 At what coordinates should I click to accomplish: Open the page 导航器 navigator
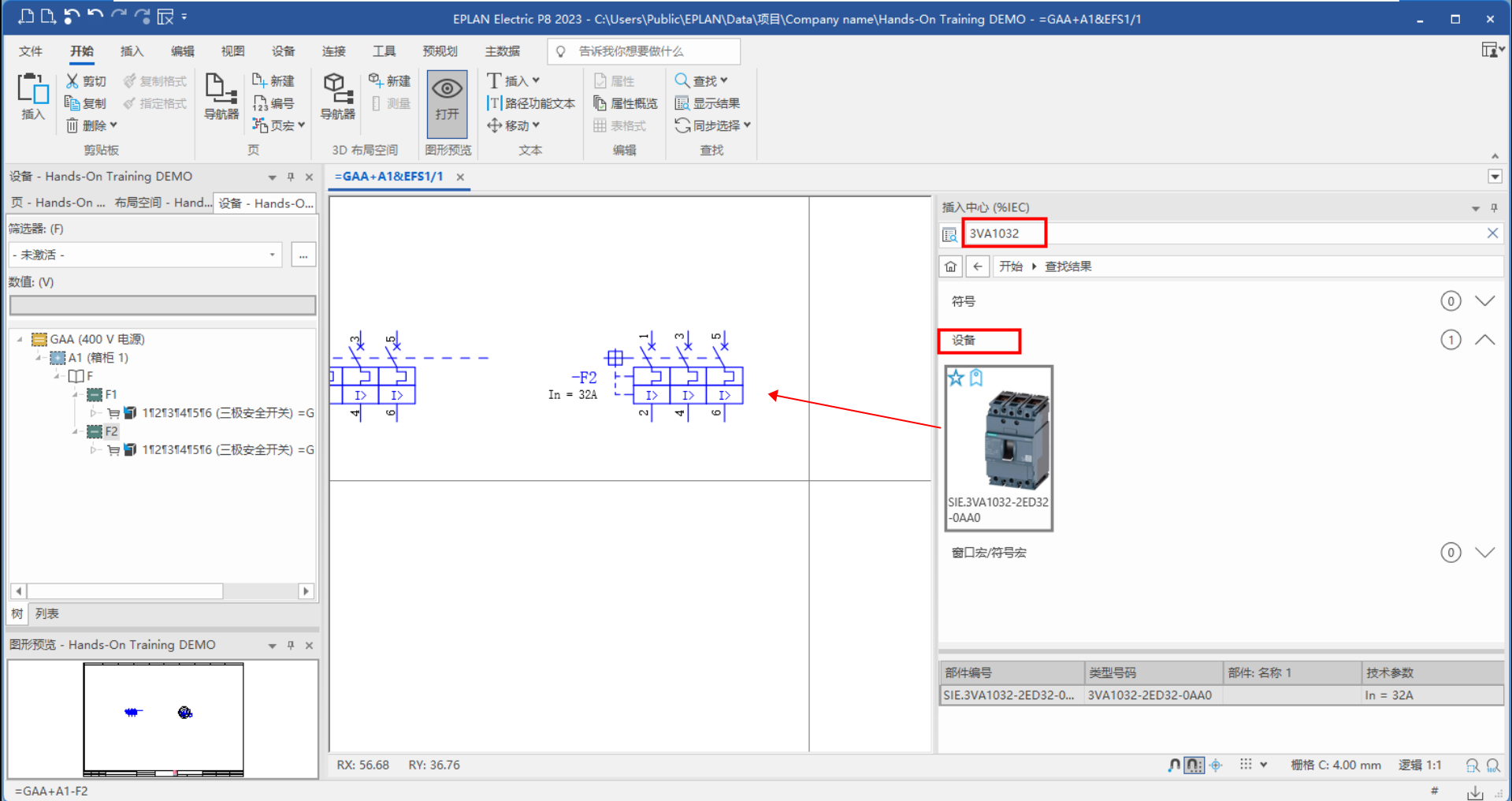tap(221, 97)
